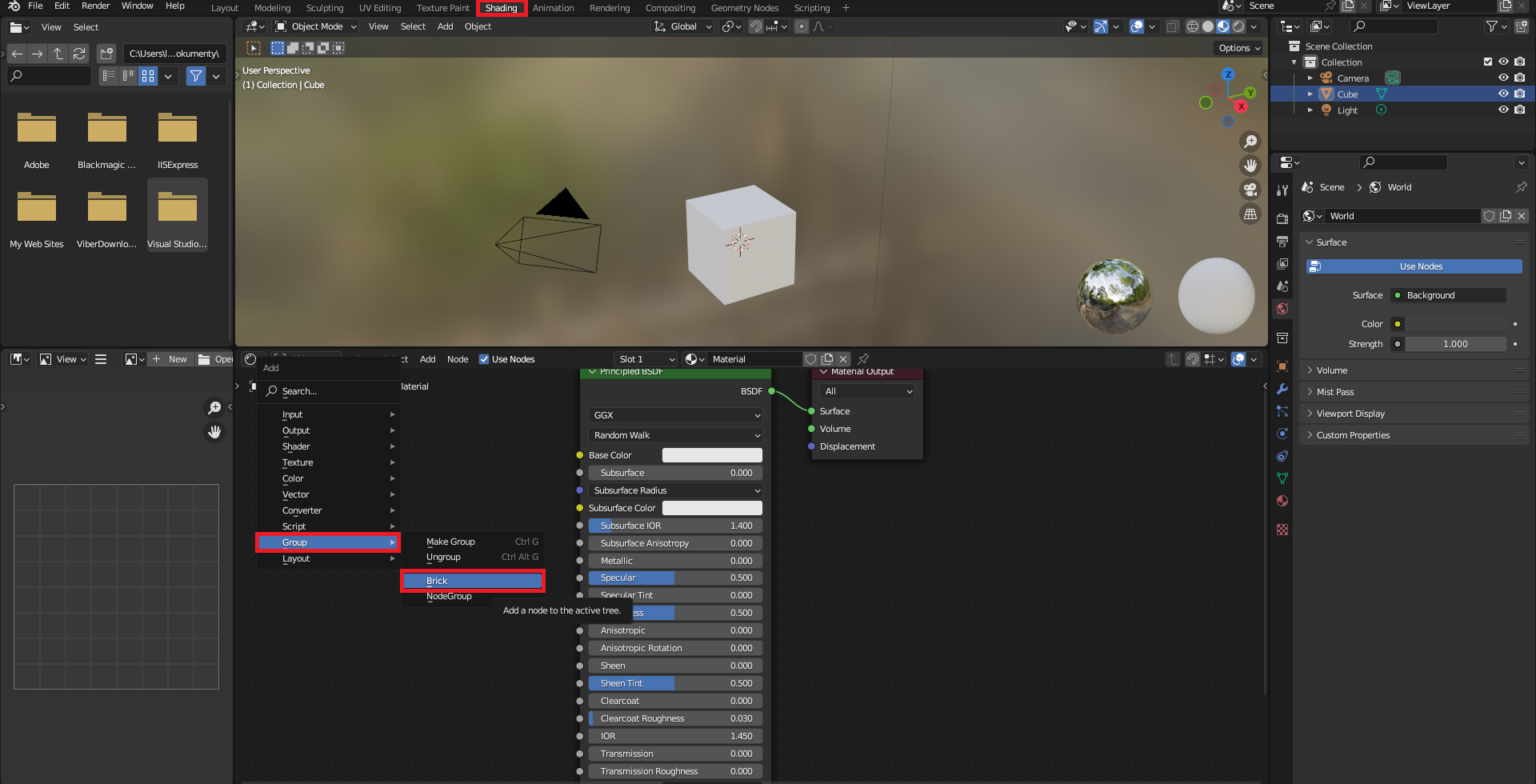Screen dimensions: 1536x784
Task: Hide the Light object eye icon
Action: point(1503,110)
